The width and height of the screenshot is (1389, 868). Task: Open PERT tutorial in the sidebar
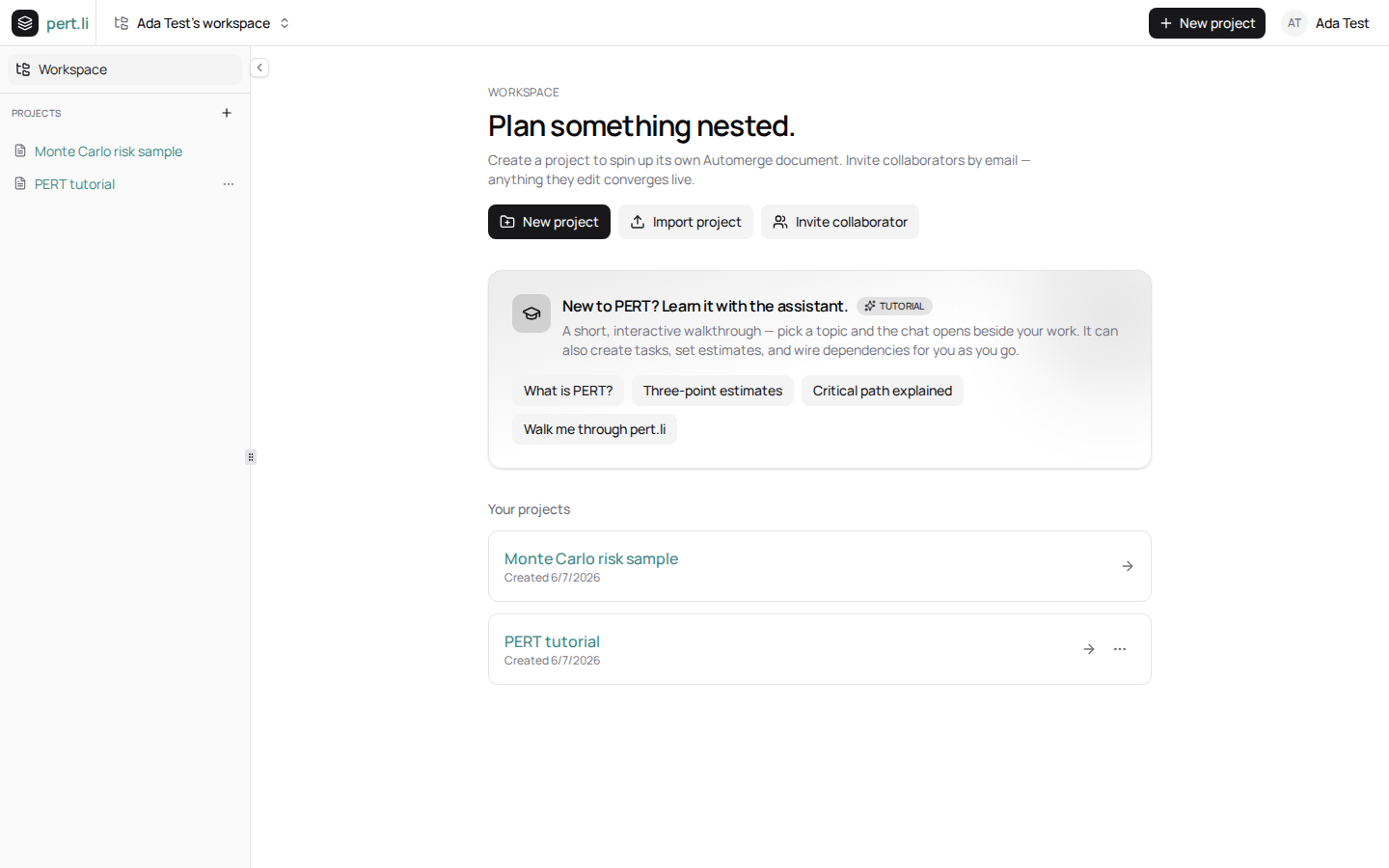point(74,184)
